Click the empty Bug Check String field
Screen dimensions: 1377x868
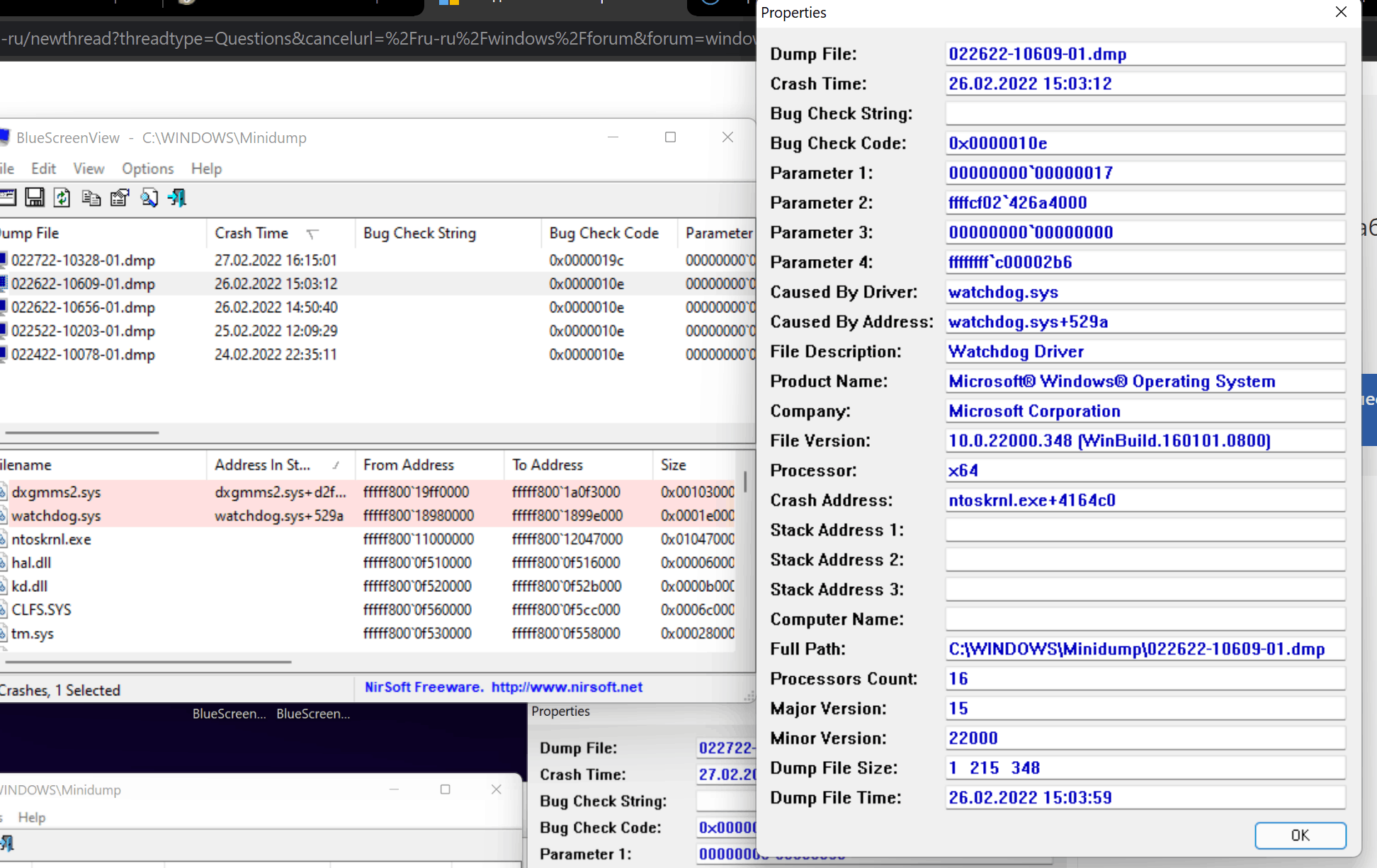(x=1145, y=113)
